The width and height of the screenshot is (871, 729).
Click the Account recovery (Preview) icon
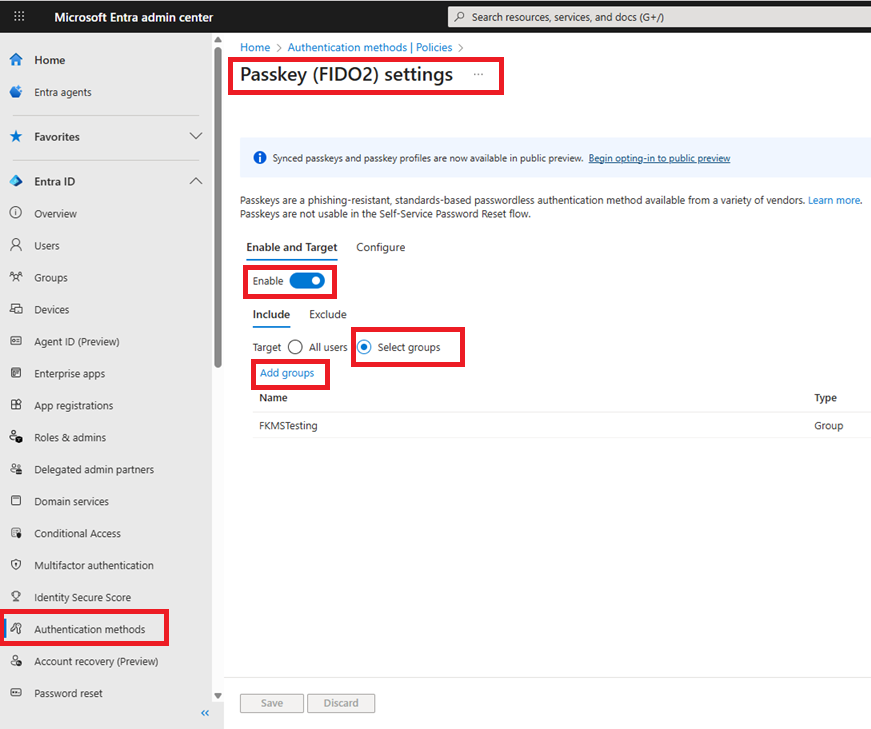pyautogui.click(x=16, y=661)
